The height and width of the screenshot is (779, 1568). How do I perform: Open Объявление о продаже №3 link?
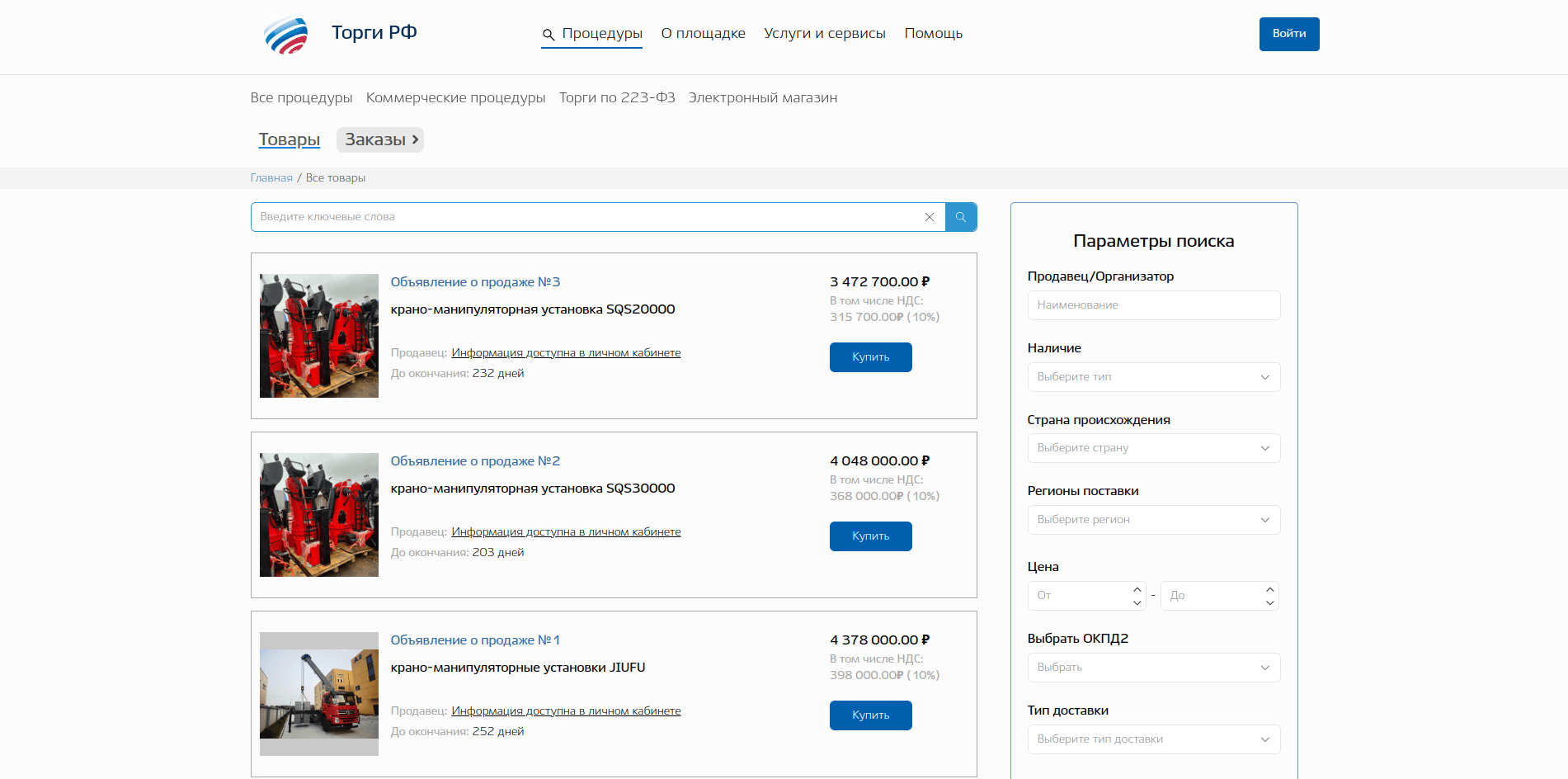(x=475, y=282)
